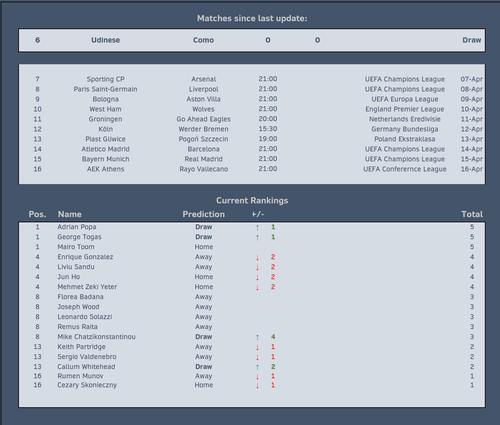Click Wolves in fixture 10
Viewport: 500px width, 425px height.
[x=203, y=109]
